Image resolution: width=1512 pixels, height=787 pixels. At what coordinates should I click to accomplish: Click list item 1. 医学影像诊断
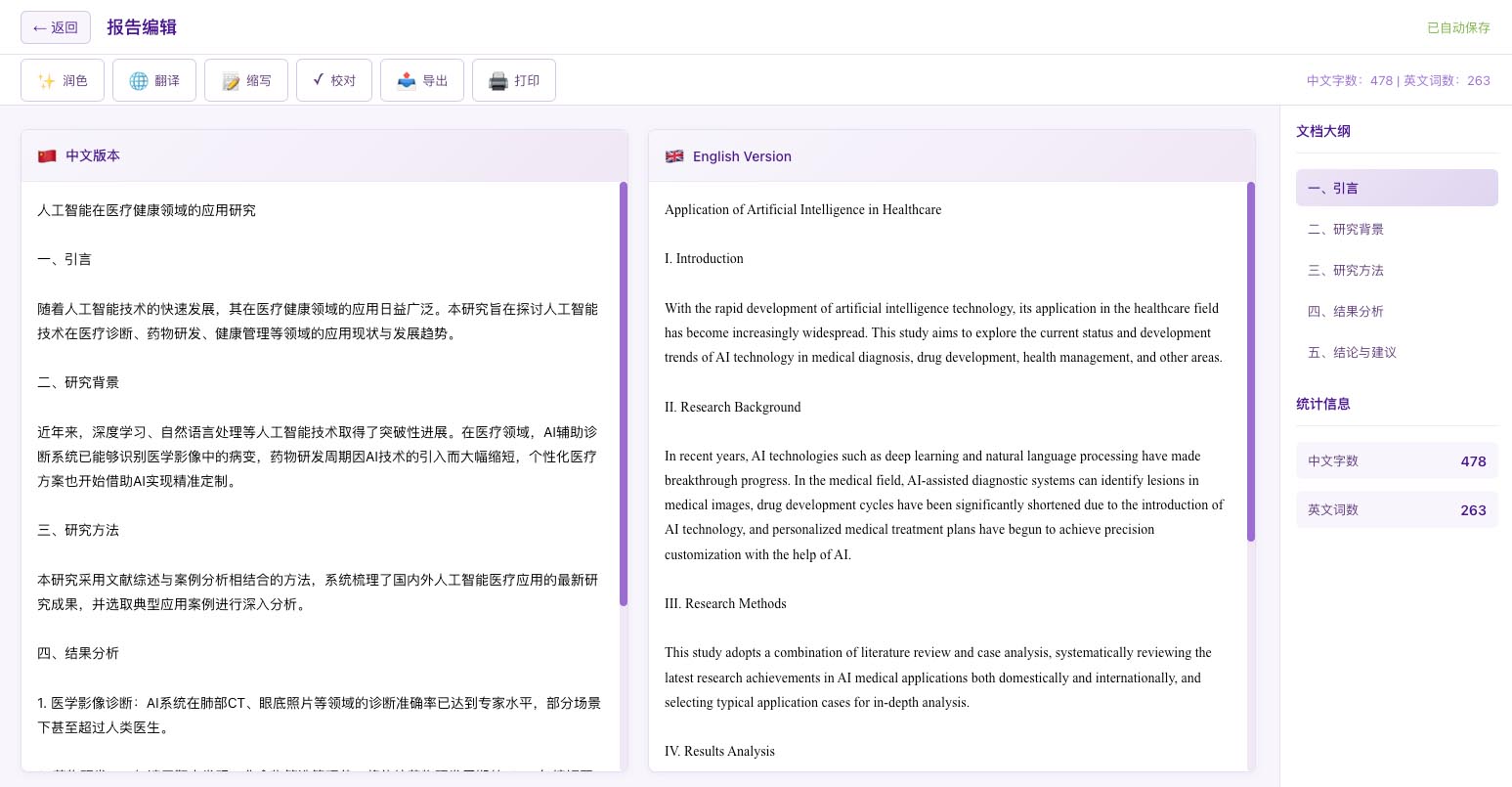click(x=320, y=715)
